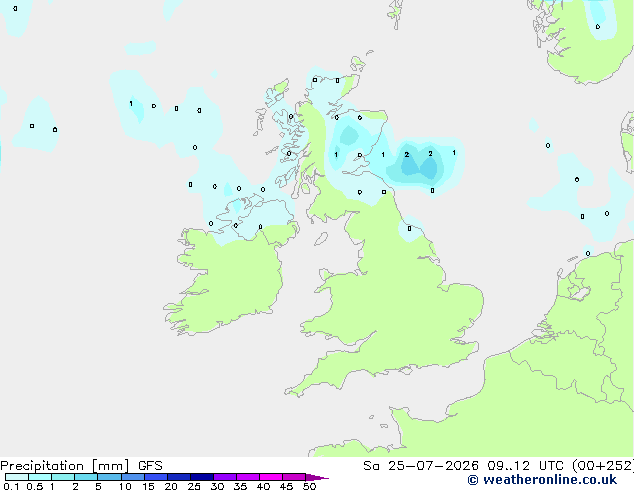Click the legend scale label '30'

click(217, 486)
